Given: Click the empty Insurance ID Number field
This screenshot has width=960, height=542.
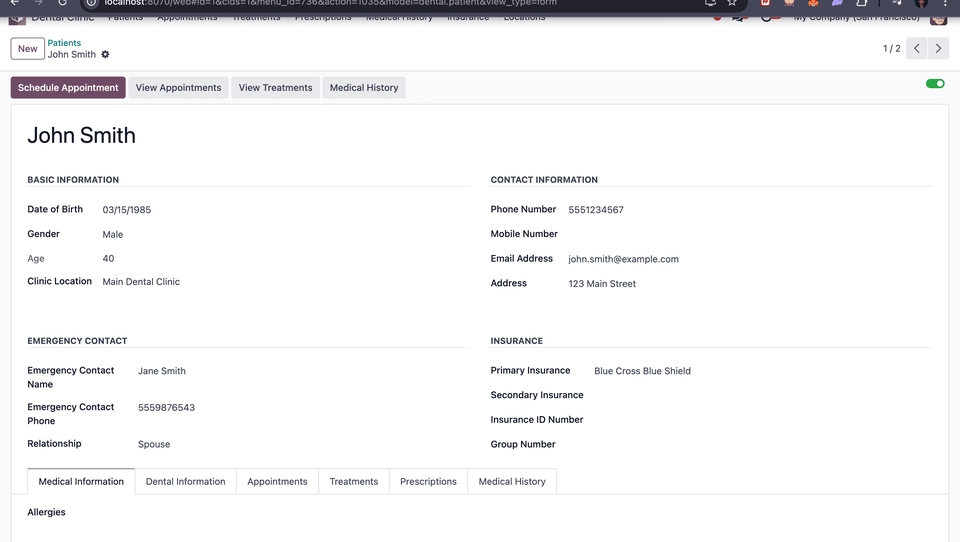Looking at the screenshot, I should click(x=763, y=420).
